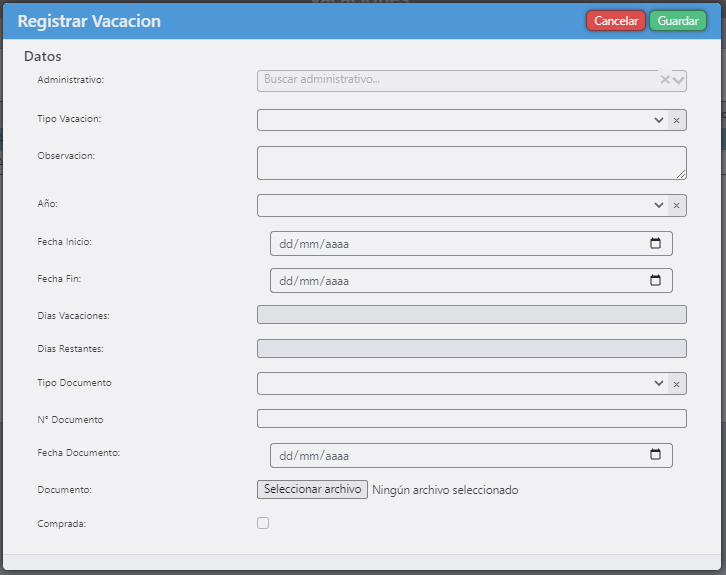Expand the Año dropdown list
This screenshot has height=575, width=726.
click(659, 205)
